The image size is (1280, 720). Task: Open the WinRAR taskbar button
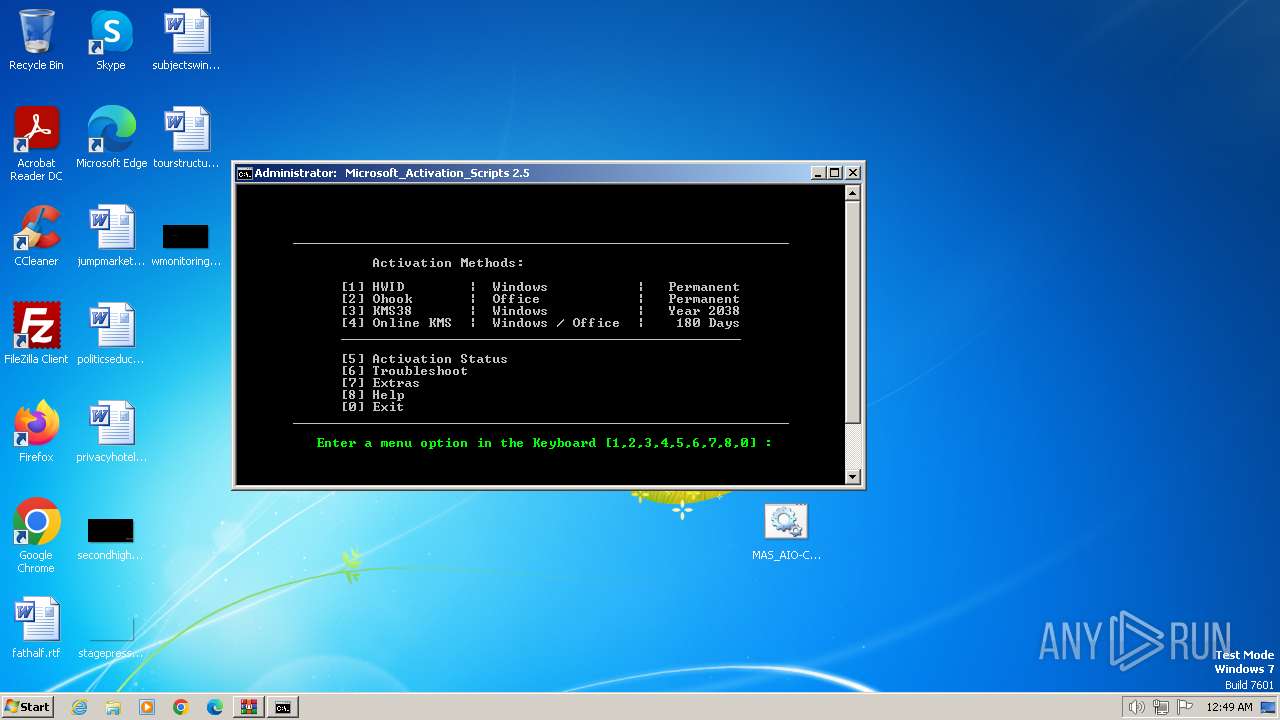[249, 707]
